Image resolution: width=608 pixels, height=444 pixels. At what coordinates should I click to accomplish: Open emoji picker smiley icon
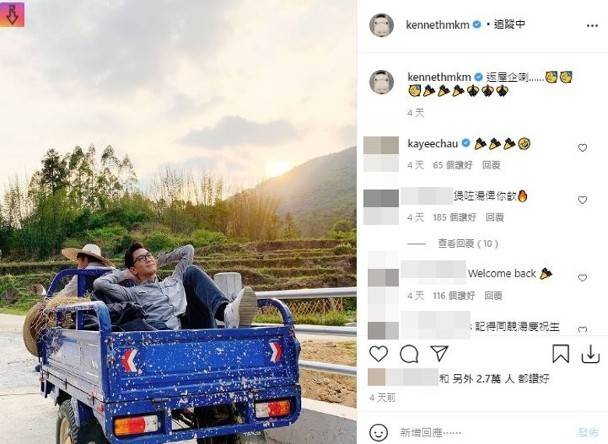[378, 432]
